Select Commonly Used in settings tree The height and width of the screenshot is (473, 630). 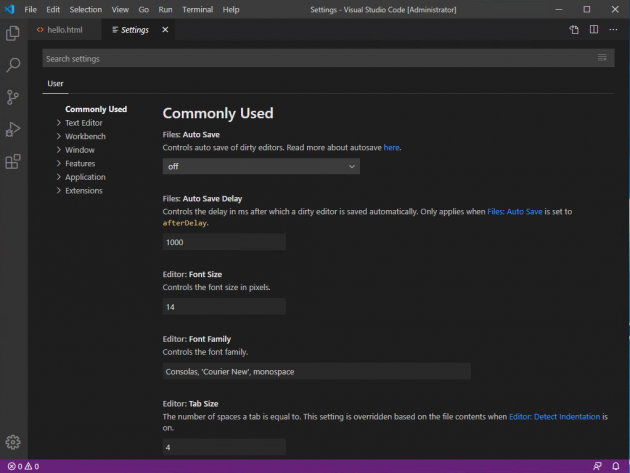pyautogui.click(x=96, y=109)
